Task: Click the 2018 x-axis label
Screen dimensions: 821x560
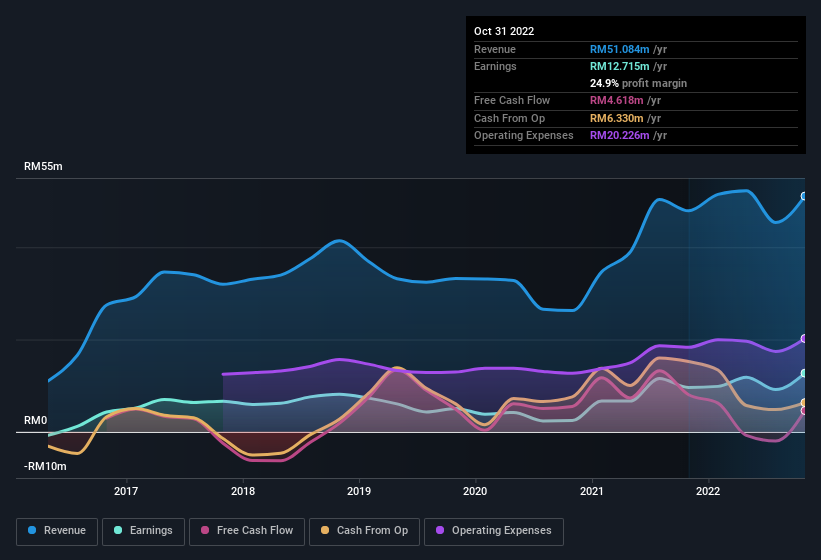Action: pyautogui.click(x=243, y=491)
